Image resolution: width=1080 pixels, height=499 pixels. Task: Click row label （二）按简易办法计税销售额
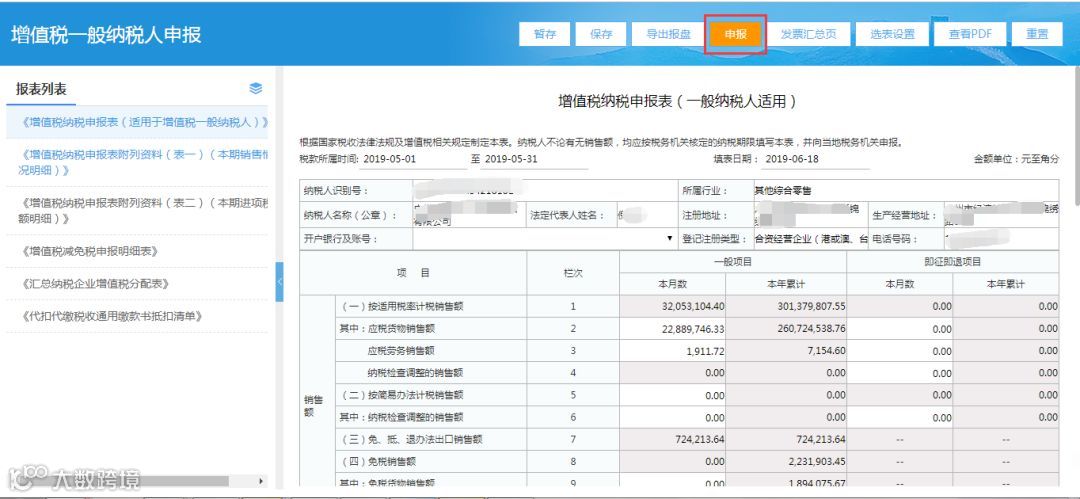click(403, 395)
